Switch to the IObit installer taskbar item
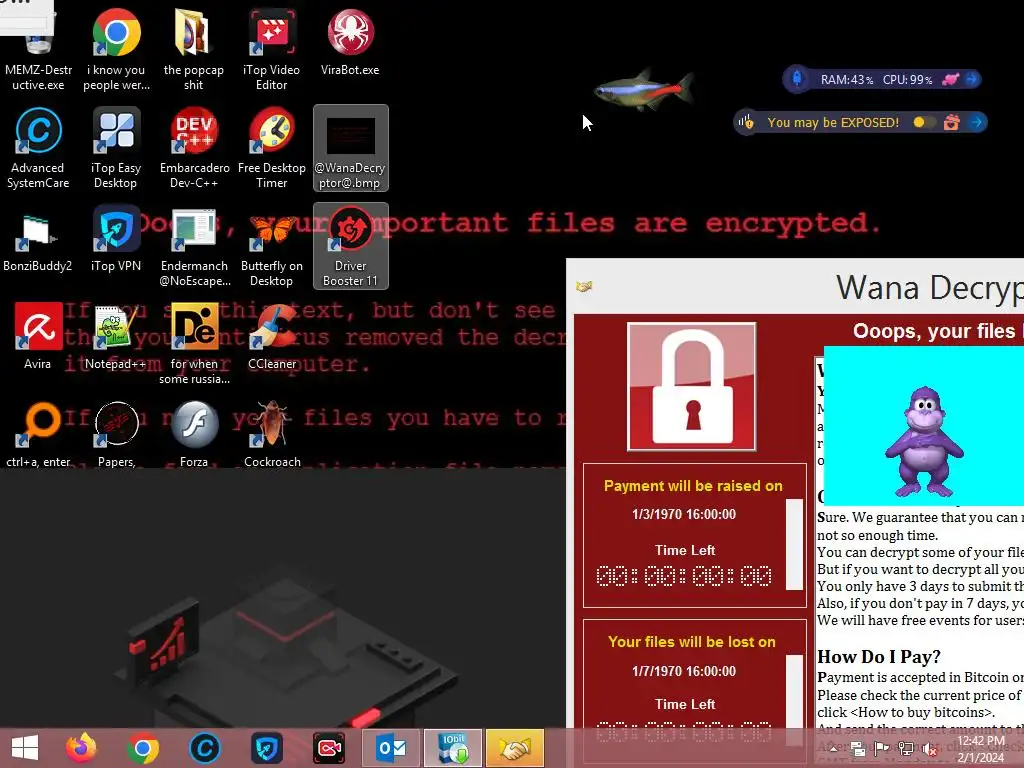This screenshot has width=1024, height=768. pyautogui.click(x=453, y=748)
